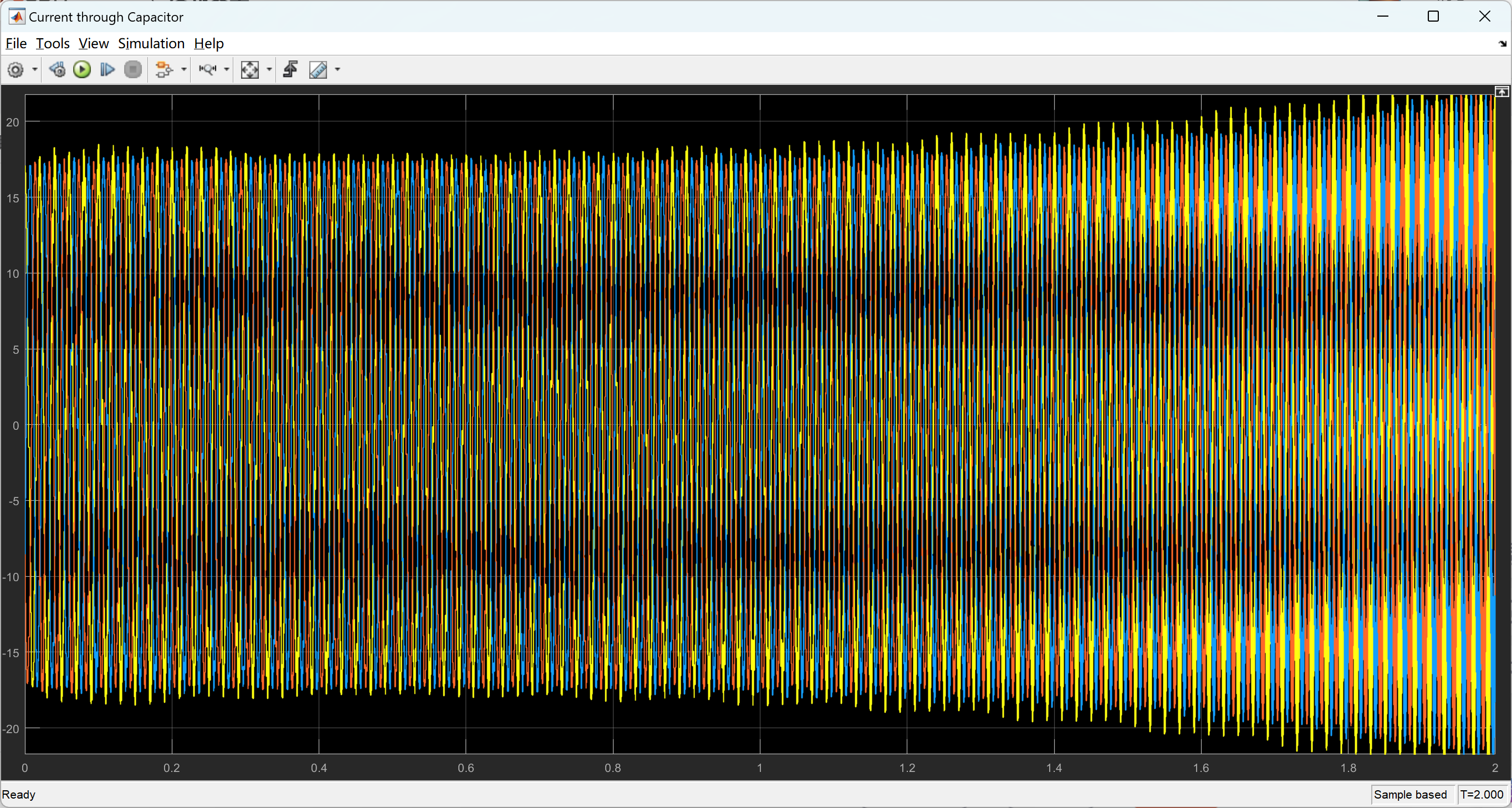Click the Step forward simulation icon
1512x808 pixels.
click(108, 68)
